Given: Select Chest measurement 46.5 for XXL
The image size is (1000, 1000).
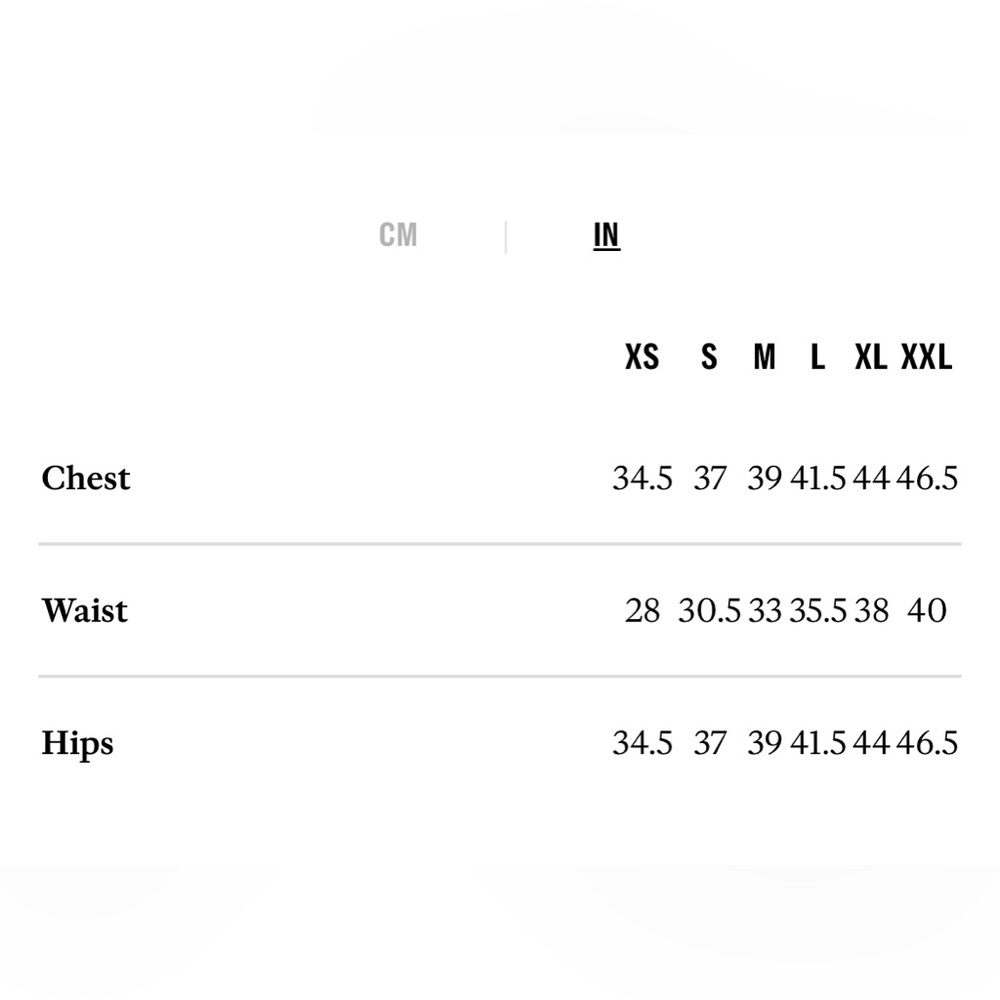Looking at the screenshot, I should point(927,479).
